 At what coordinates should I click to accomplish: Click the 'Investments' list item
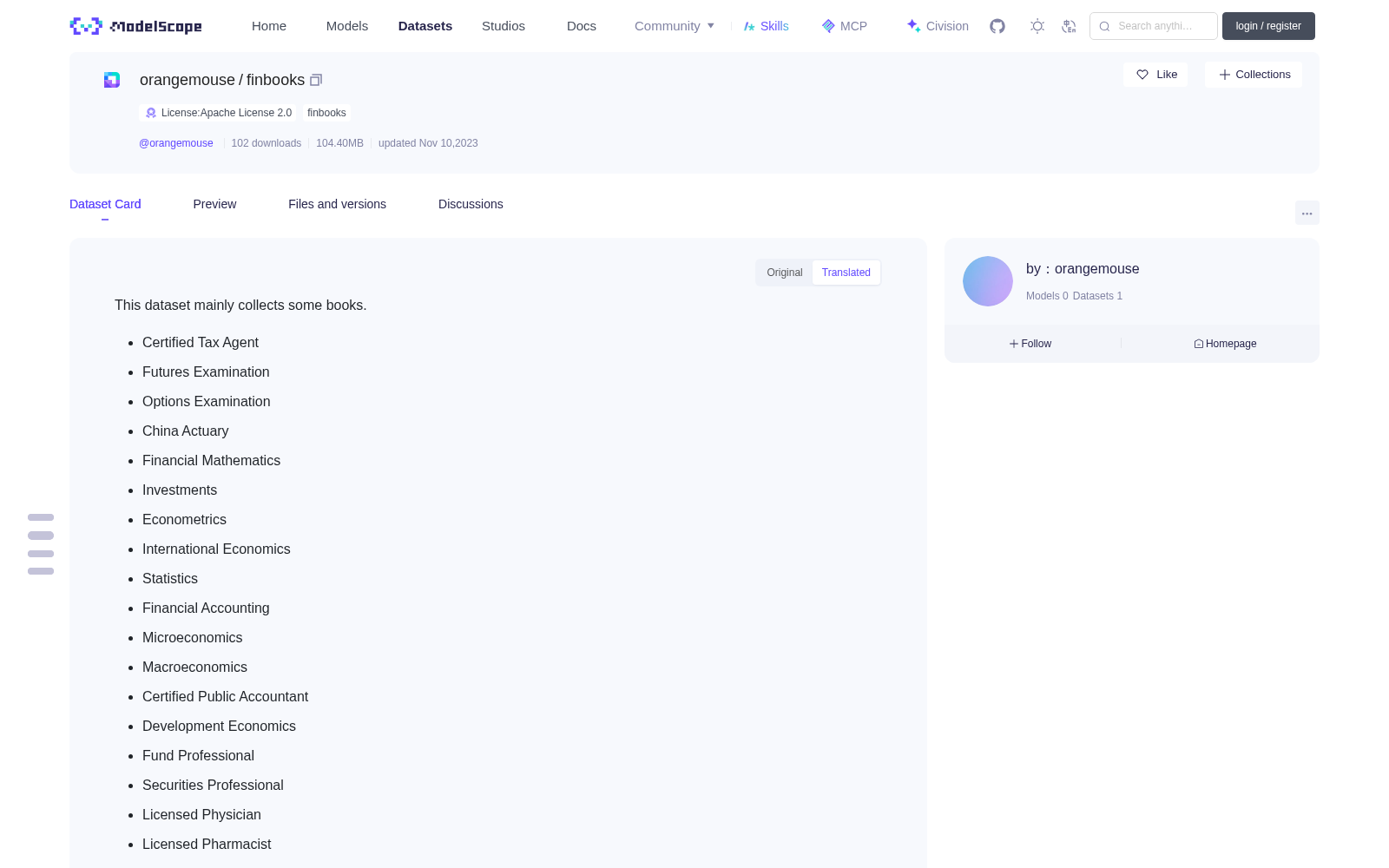(180, 490)
